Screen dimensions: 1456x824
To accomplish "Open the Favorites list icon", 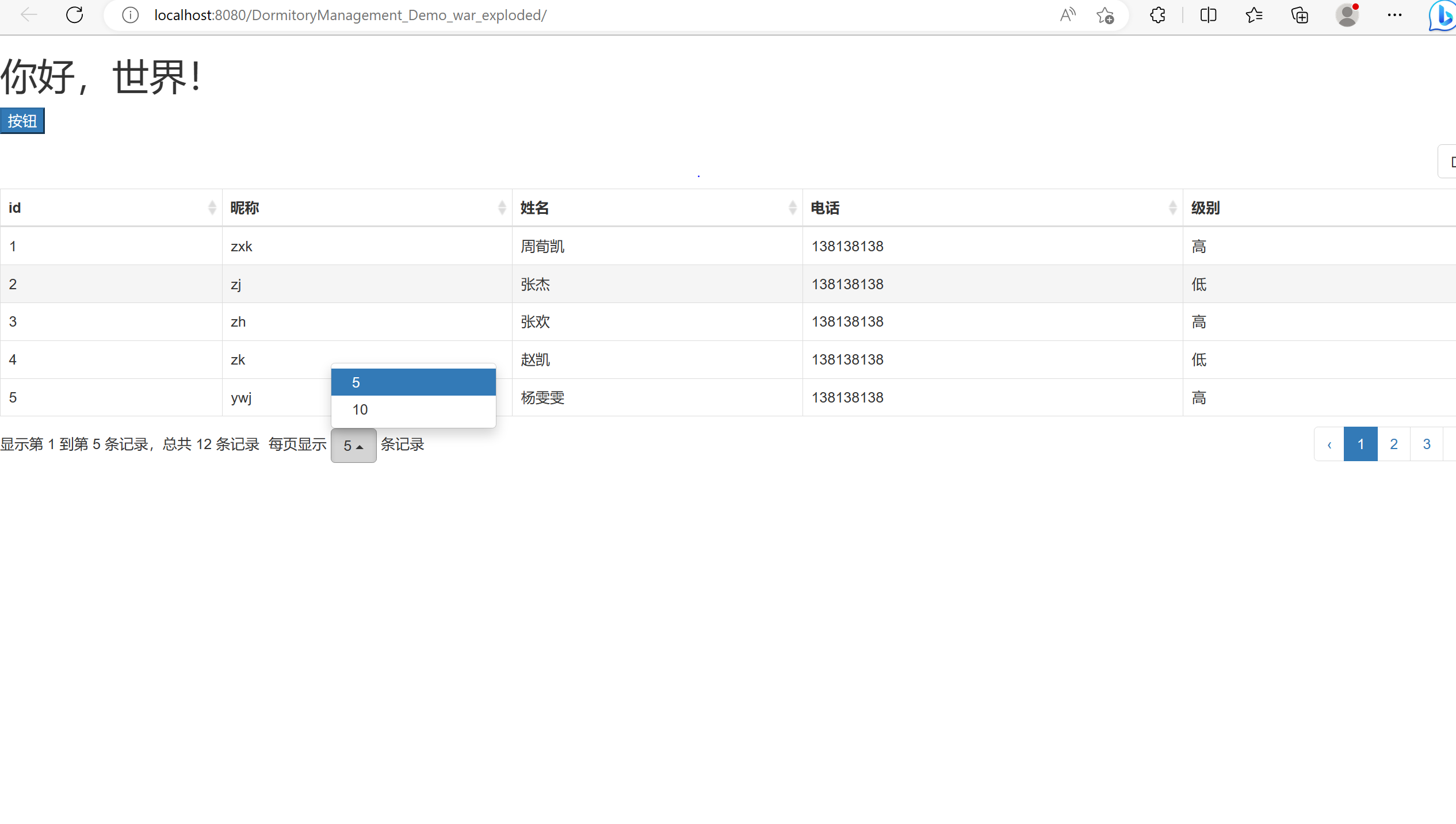I will pyautogui.click(x=1254, y=15).
